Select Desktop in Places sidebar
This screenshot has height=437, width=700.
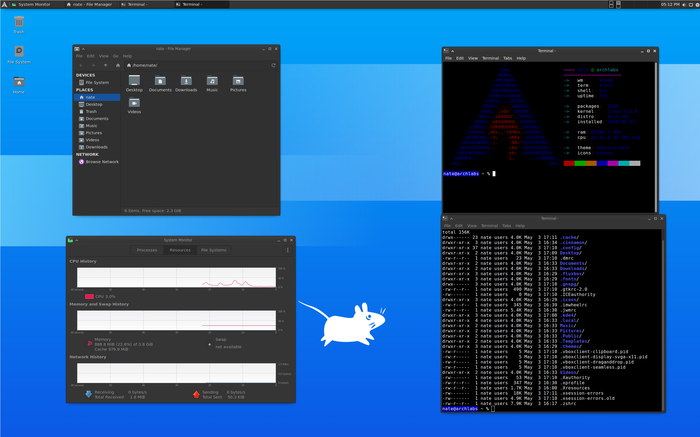97,104
